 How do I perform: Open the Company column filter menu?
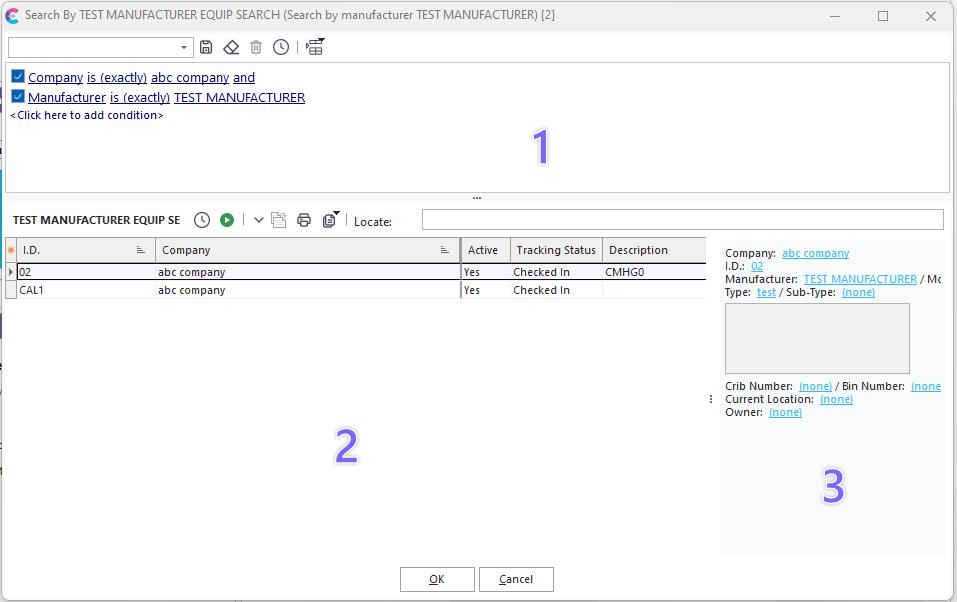(445, 250)
